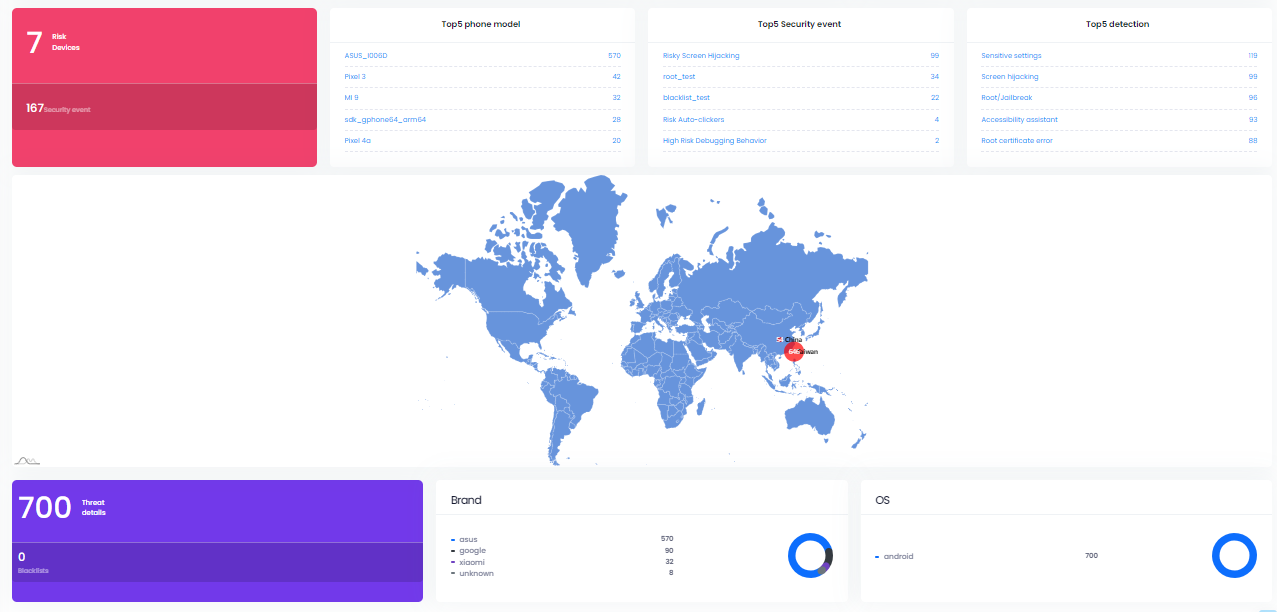
Task: Toggle the asus legend entry
Action: [467, 540]
